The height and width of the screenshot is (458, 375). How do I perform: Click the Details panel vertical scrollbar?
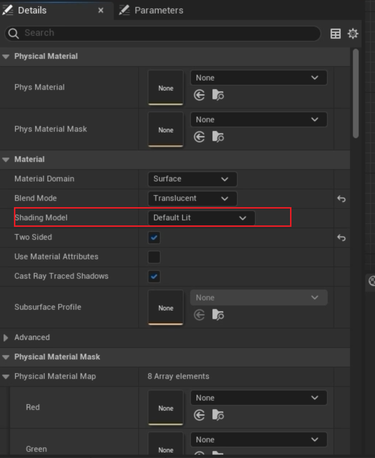[x=356, y=93]
